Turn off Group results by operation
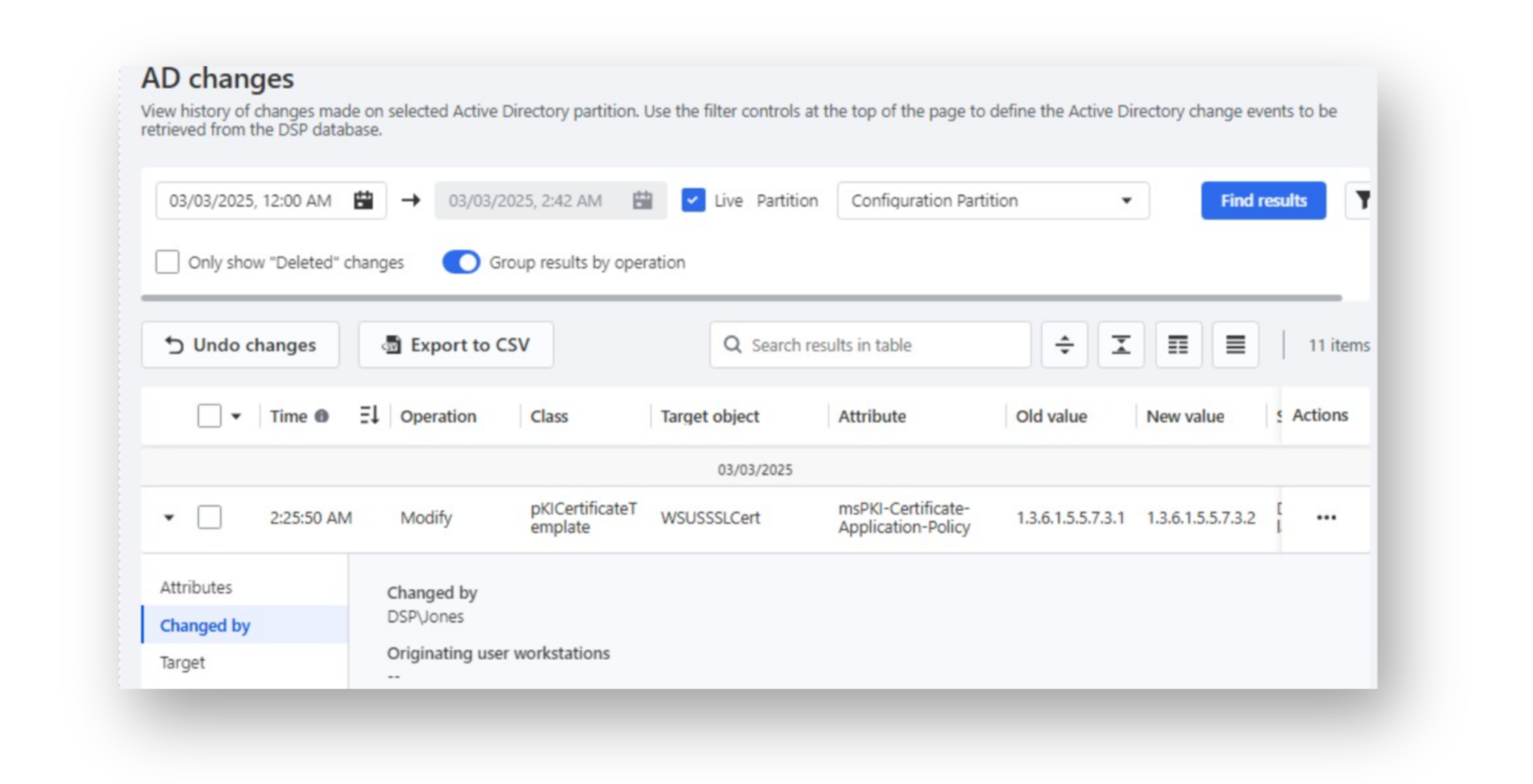This screenshot has width=1533, height=784. (x=461, y=262)
